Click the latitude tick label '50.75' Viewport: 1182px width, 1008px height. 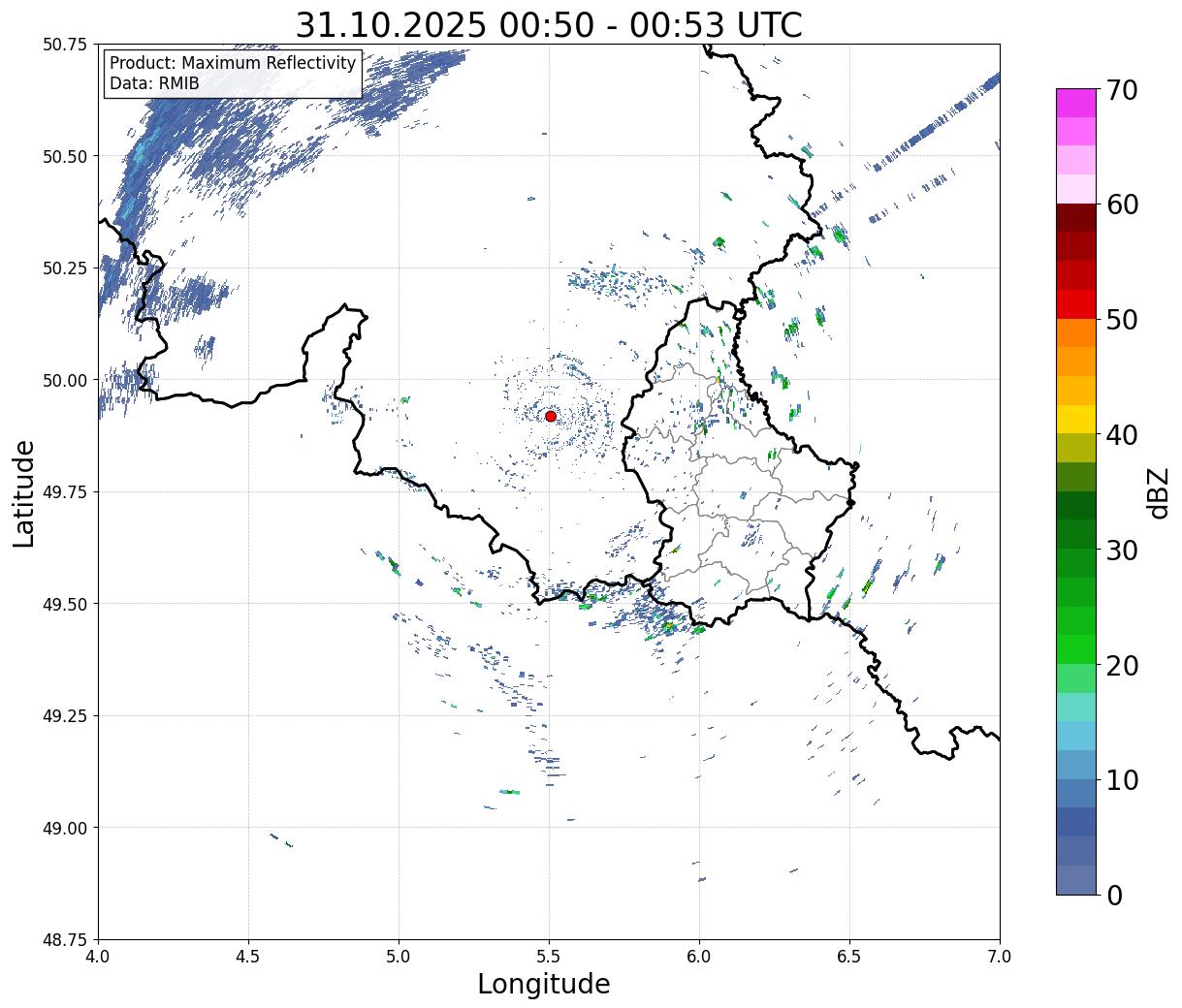[x=65, y=45]
